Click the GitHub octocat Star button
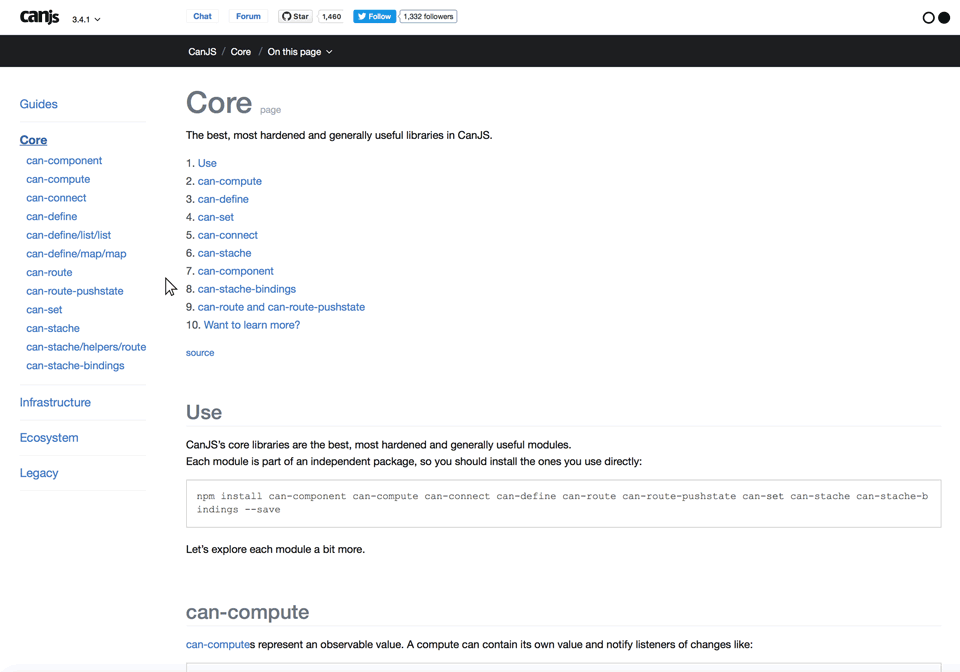The image size is (960, 672). (x=294, y=16)
